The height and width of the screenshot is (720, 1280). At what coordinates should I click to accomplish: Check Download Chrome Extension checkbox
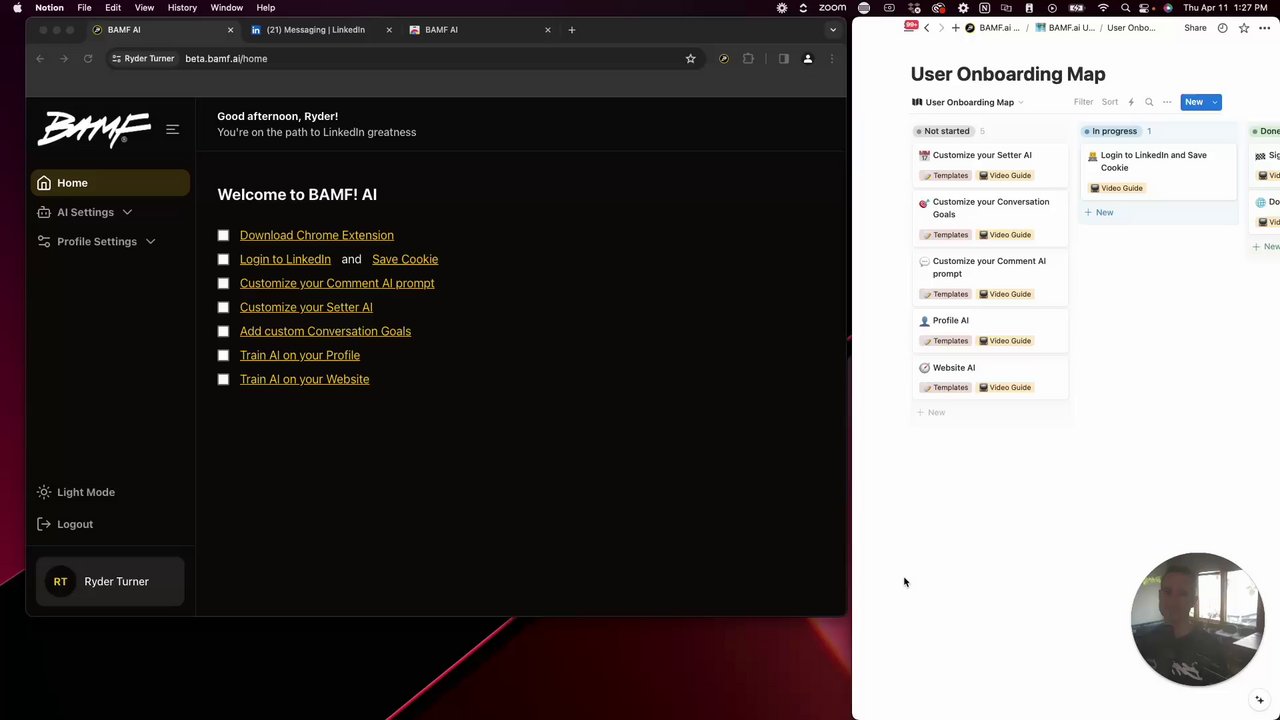(x=223, y=235)
